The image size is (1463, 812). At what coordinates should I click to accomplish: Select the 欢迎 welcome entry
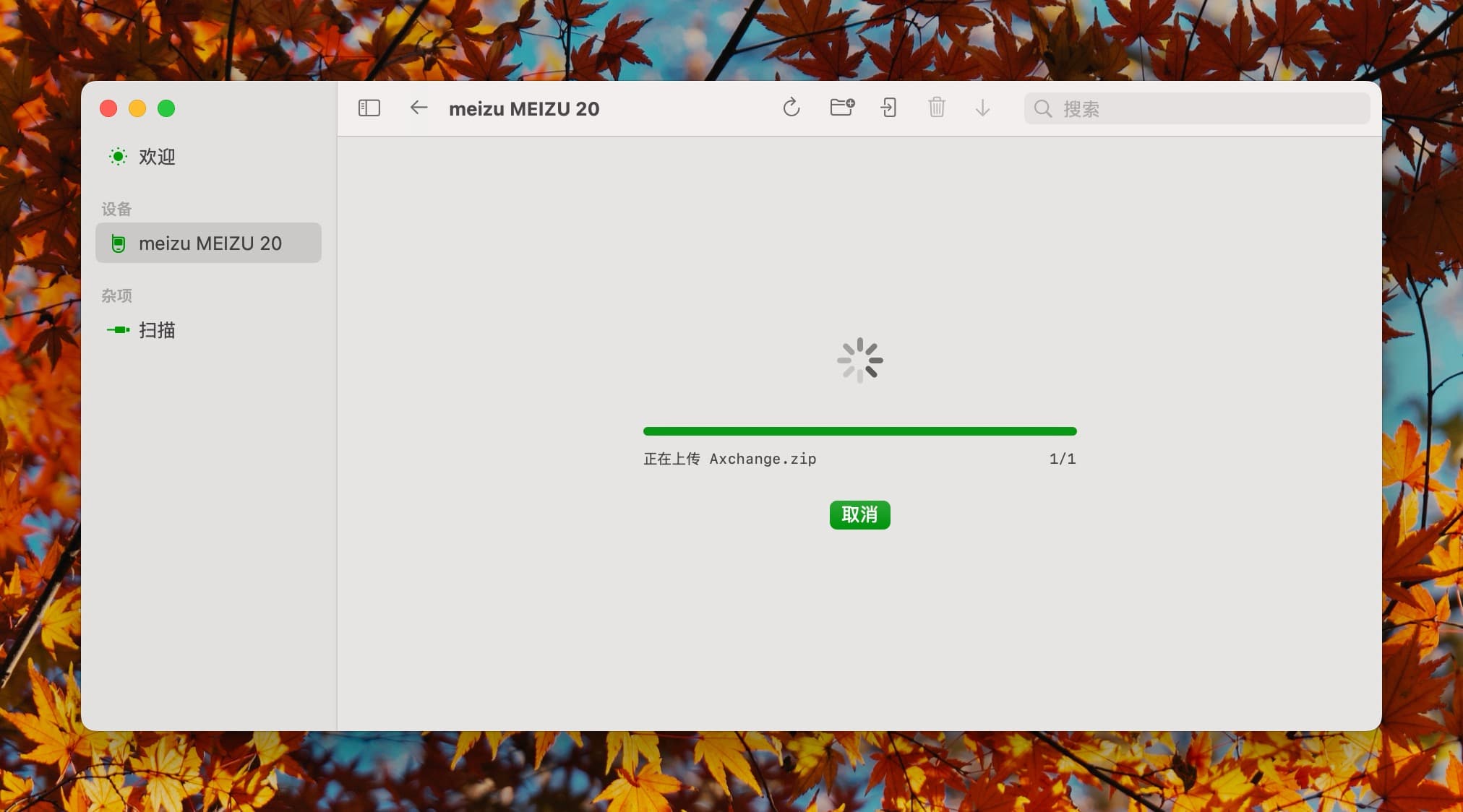tap(156, 157)
